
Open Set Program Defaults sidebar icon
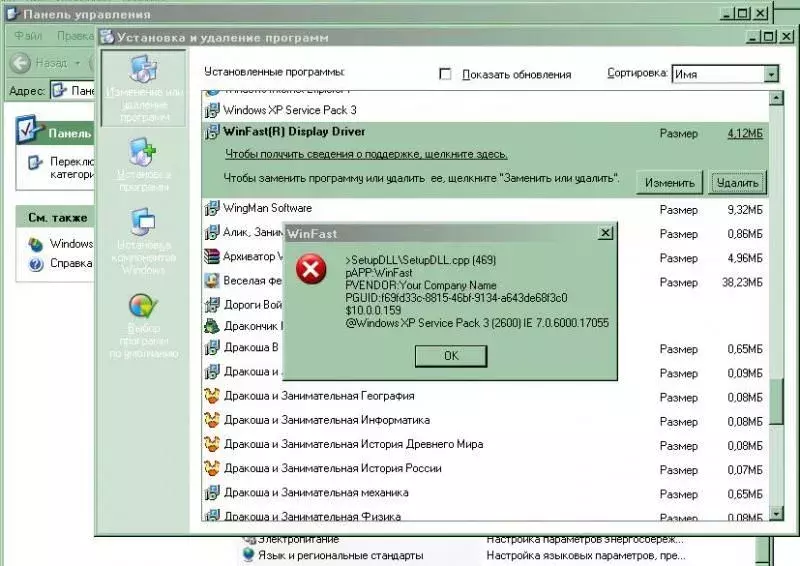143,306
